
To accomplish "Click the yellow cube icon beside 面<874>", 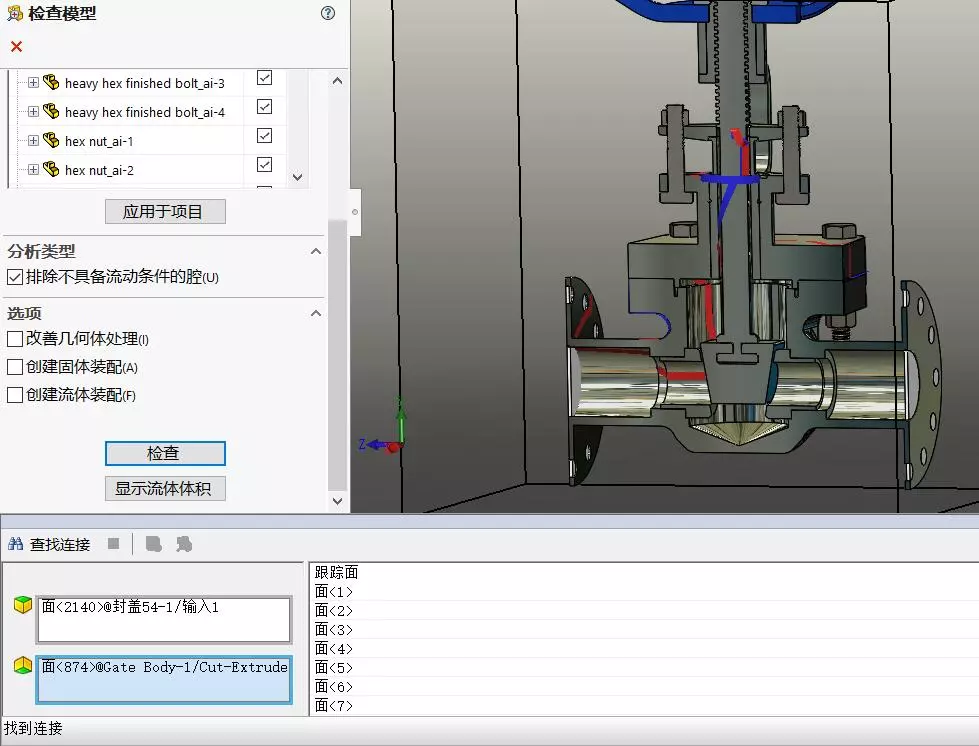I will tap(22, 666).
